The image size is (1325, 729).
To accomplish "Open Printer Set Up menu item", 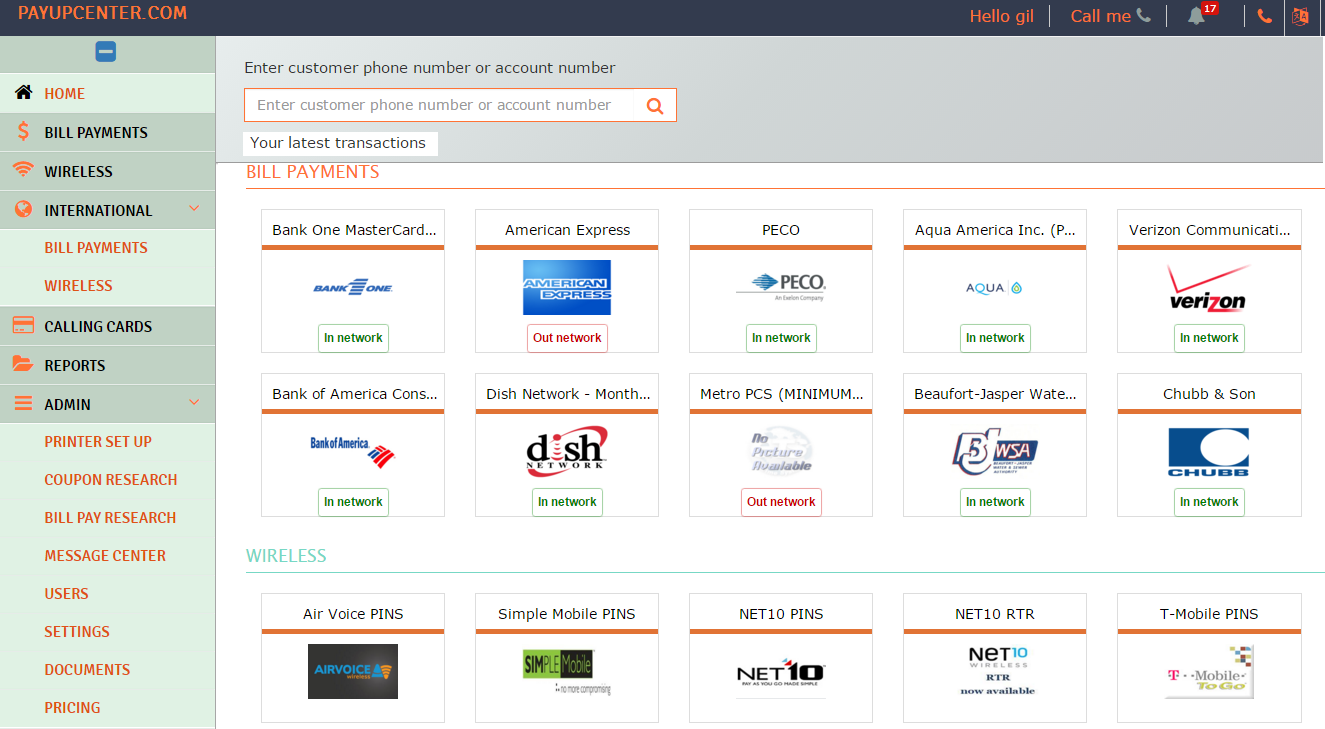I will [x=98, y=442].
